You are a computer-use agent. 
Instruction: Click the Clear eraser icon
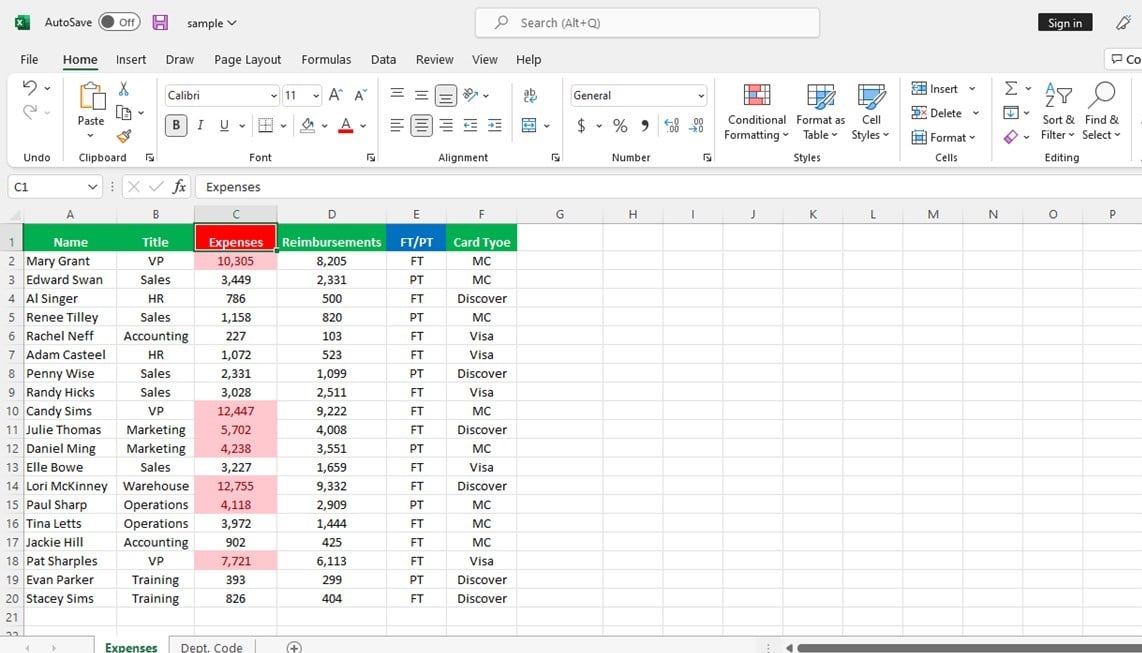point(1011,136)
